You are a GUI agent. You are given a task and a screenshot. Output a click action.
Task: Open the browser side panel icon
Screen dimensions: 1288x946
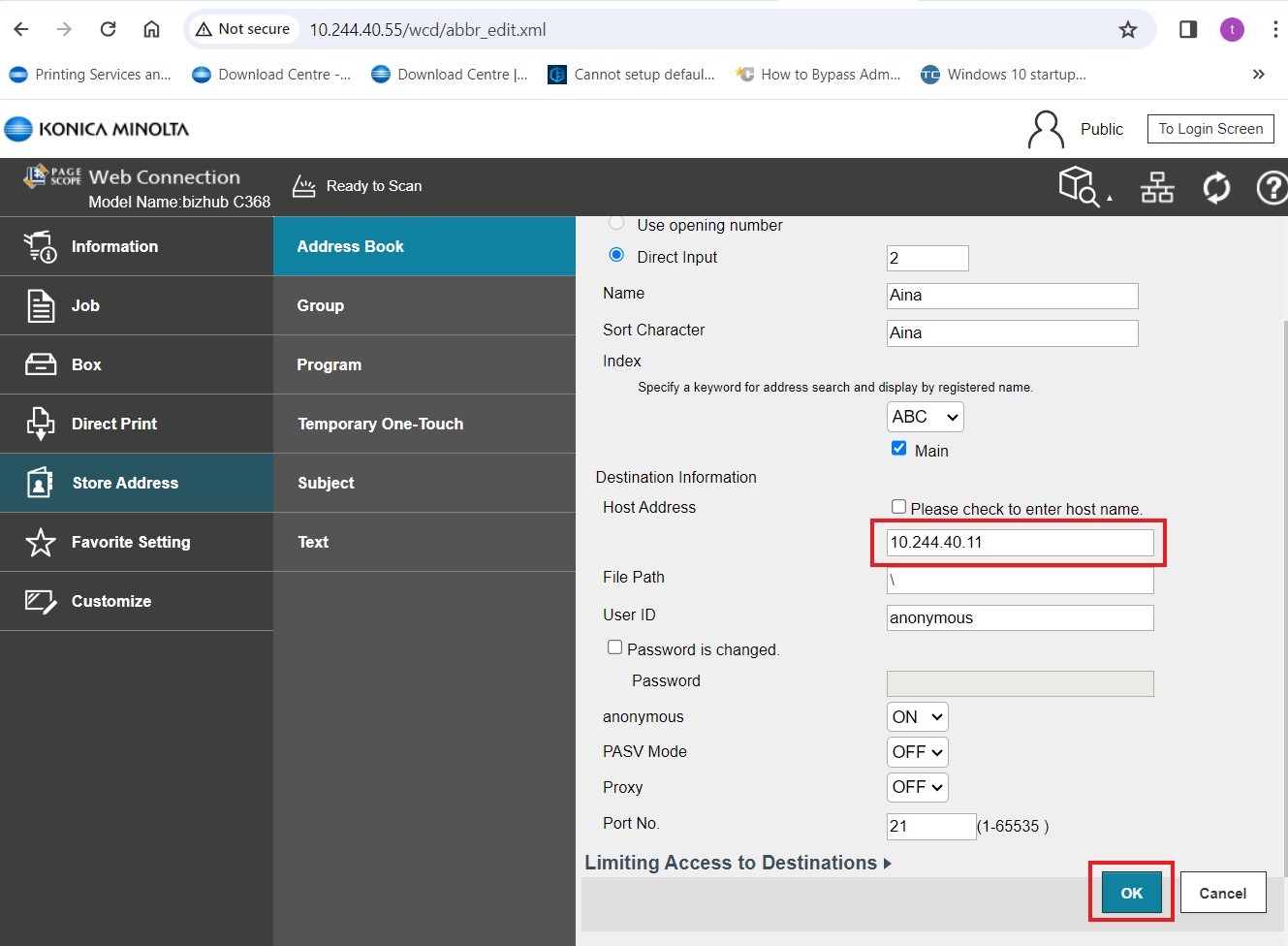1187,30
